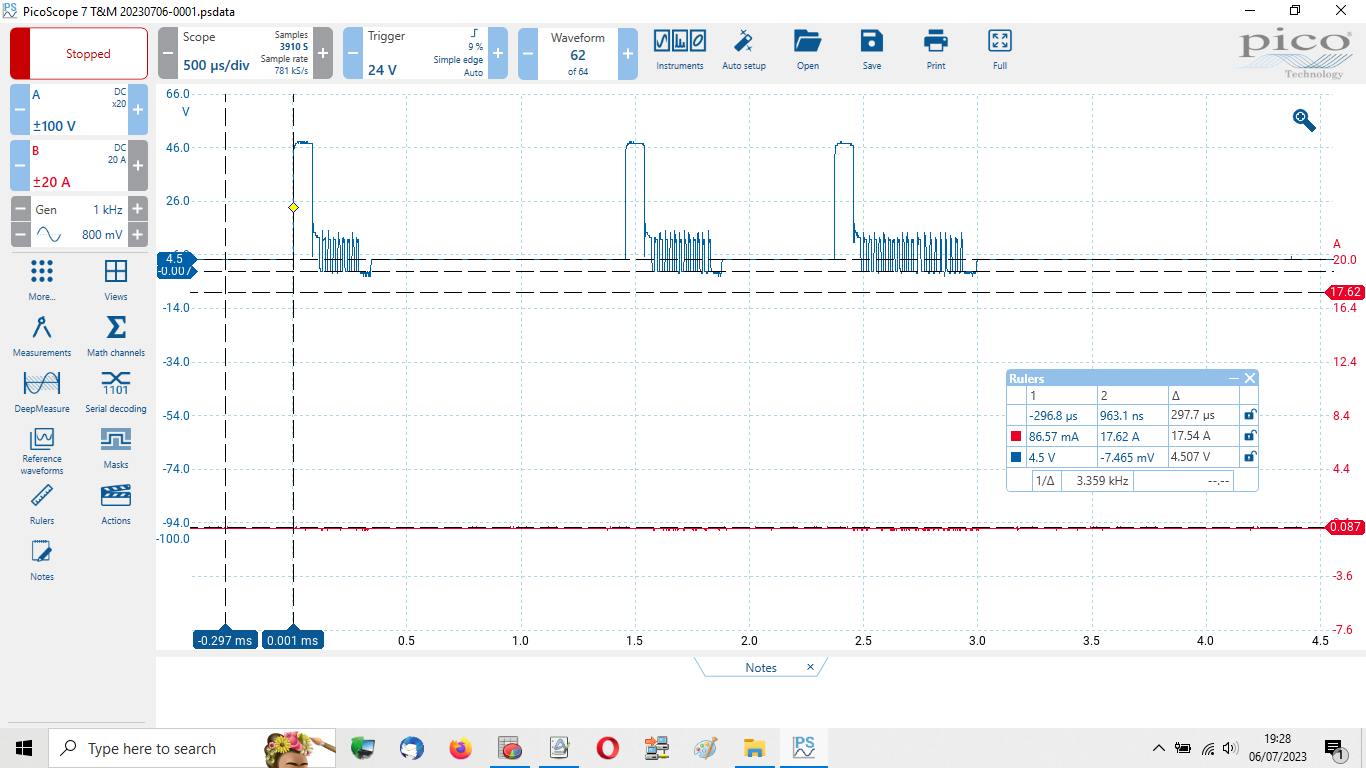Open the Views layout menu

tap(116, 280)
